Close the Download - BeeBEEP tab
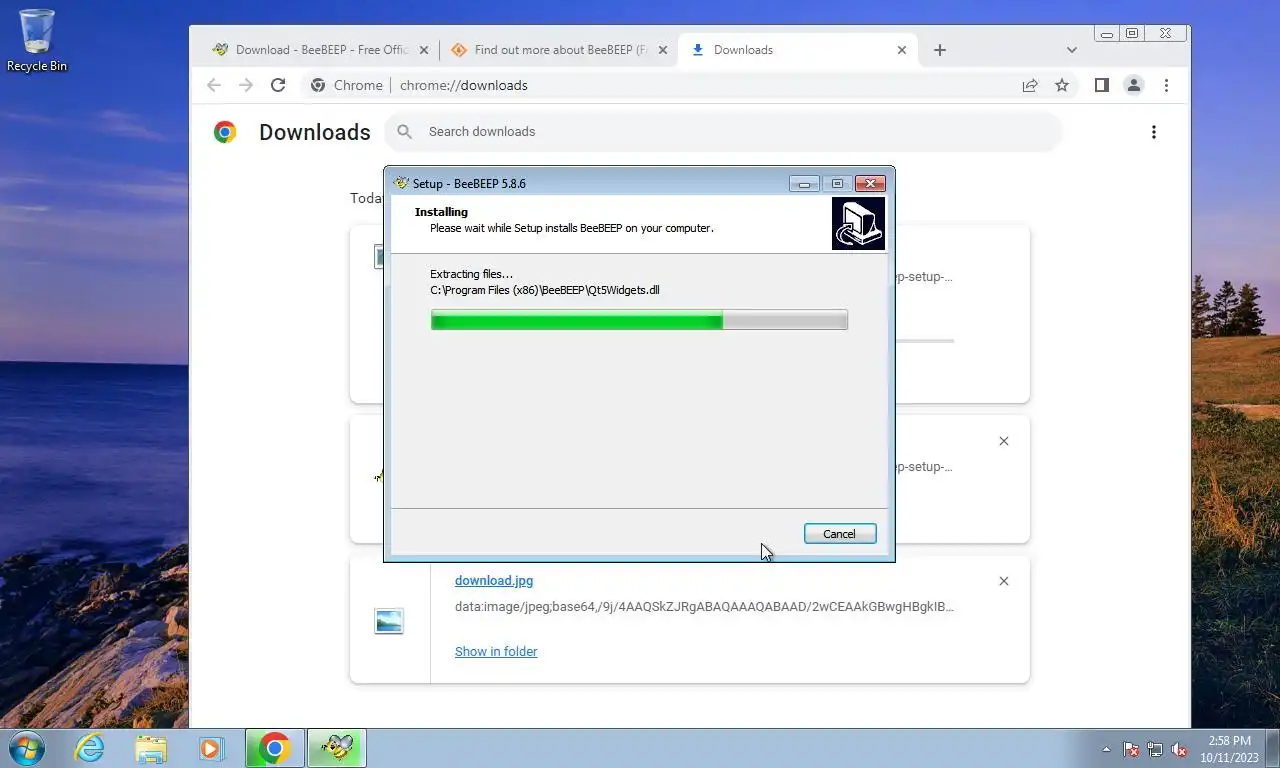 (x=424, y=50)
